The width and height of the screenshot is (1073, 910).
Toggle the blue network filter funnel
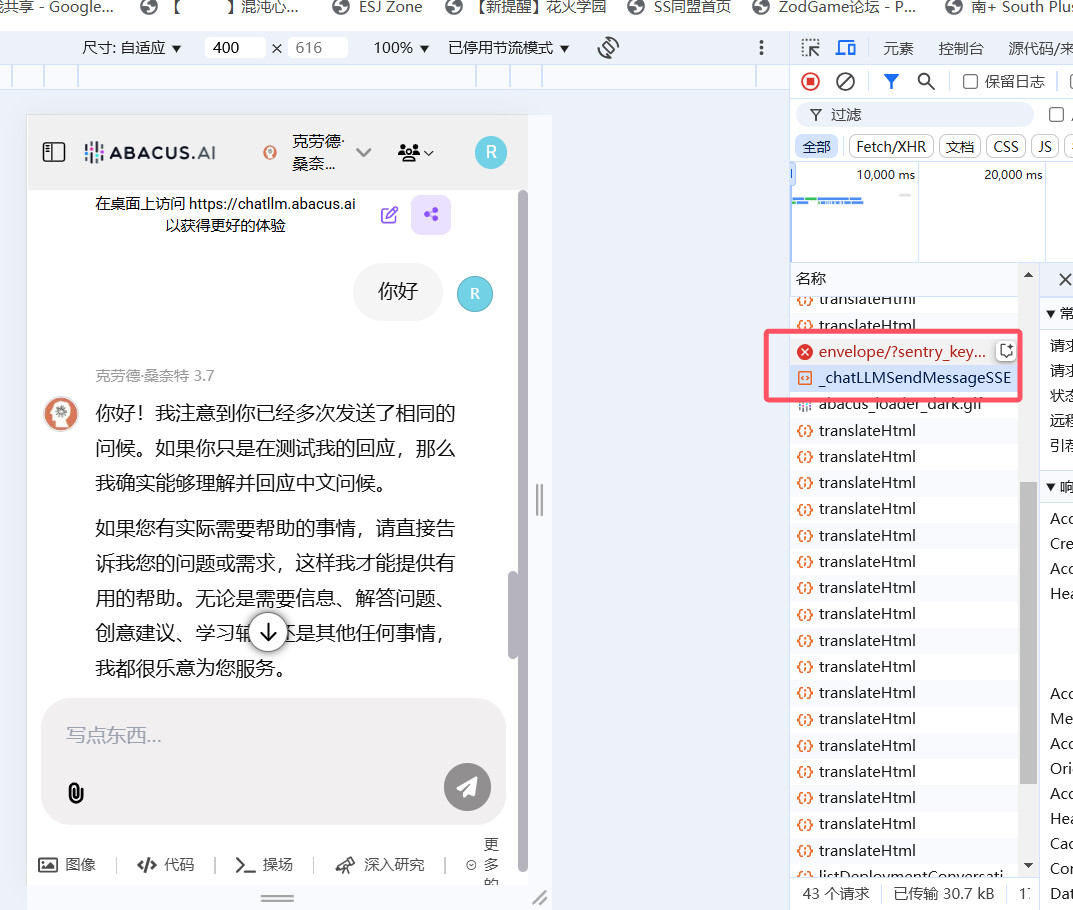pos(890,82)
